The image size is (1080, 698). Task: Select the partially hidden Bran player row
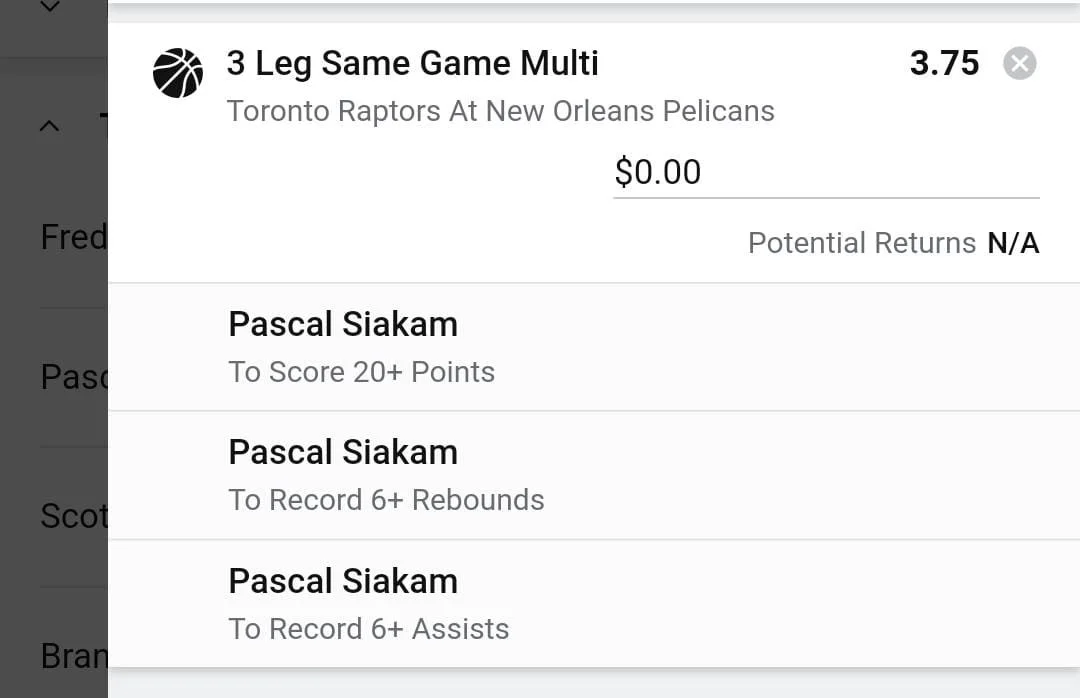(72, 656)
